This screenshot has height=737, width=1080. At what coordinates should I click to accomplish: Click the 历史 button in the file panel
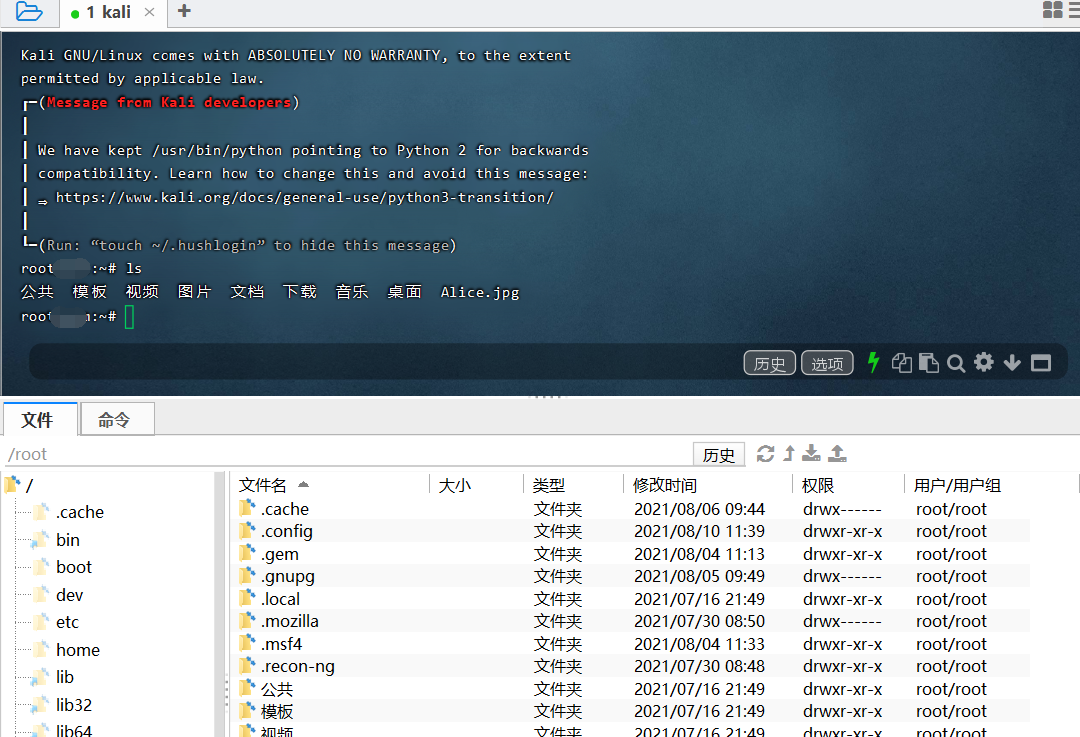tap(719, 453)
